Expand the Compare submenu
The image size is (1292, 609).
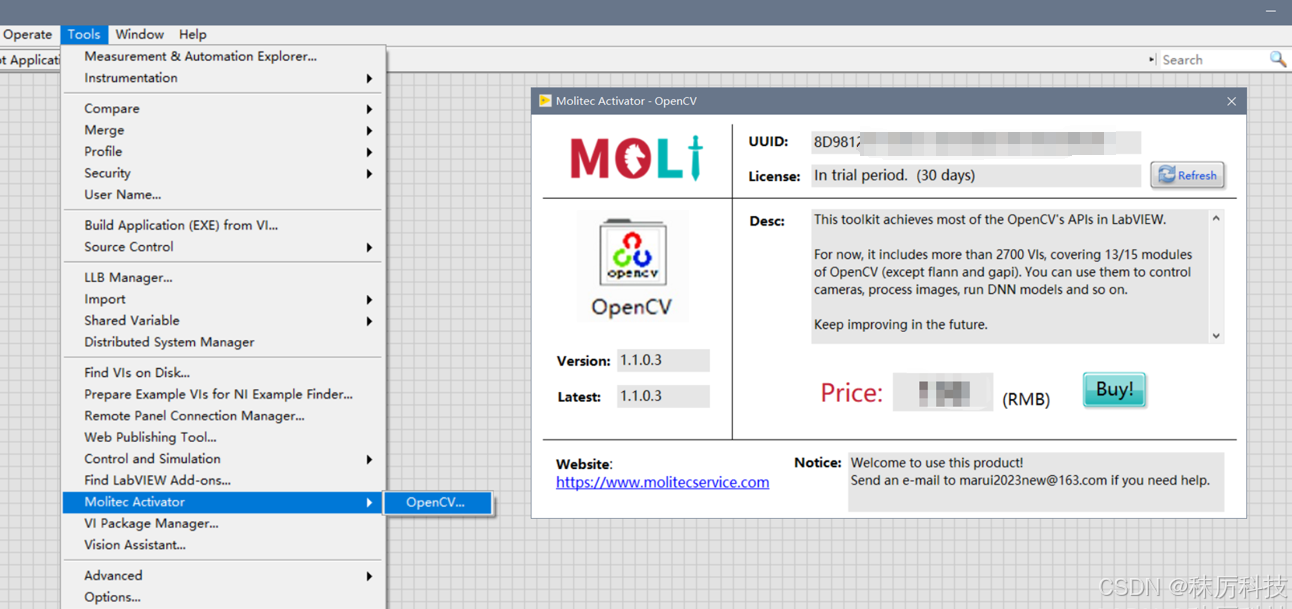[223, 108]
